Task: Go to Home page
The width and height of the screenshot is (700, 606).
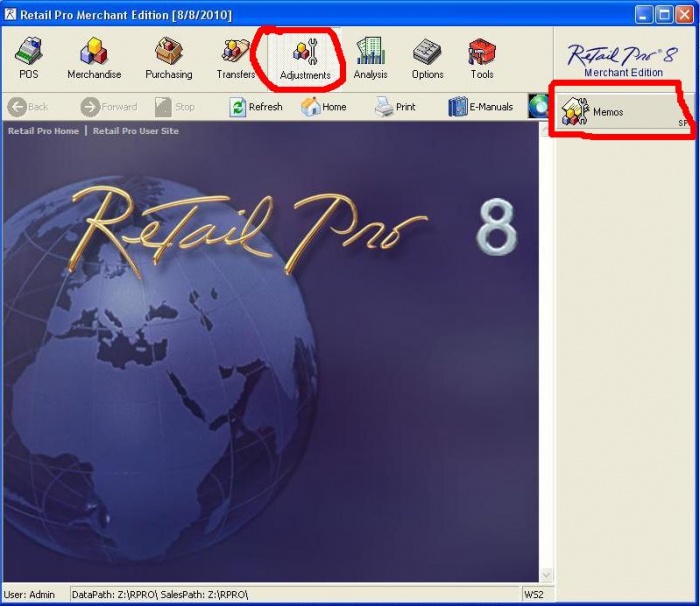Action: pos(324,107)
